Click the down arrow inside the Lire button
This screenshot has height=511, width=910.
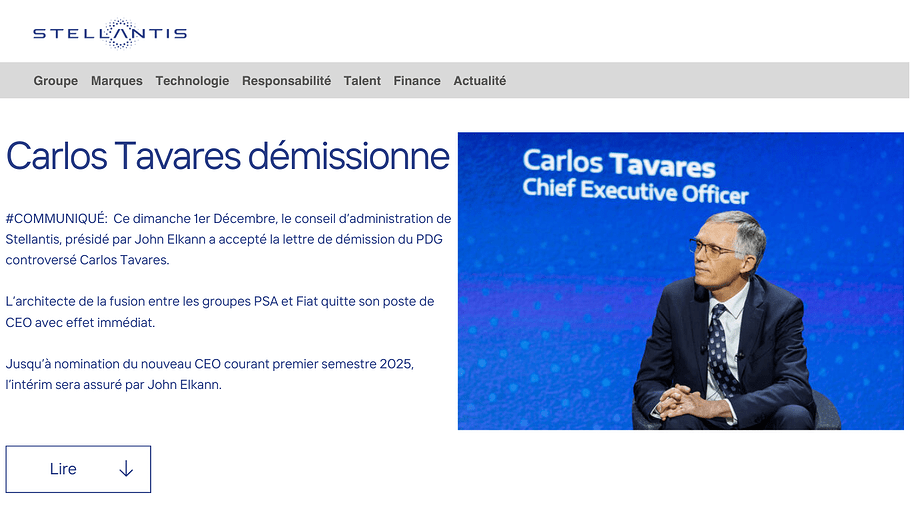click(126, 469)
